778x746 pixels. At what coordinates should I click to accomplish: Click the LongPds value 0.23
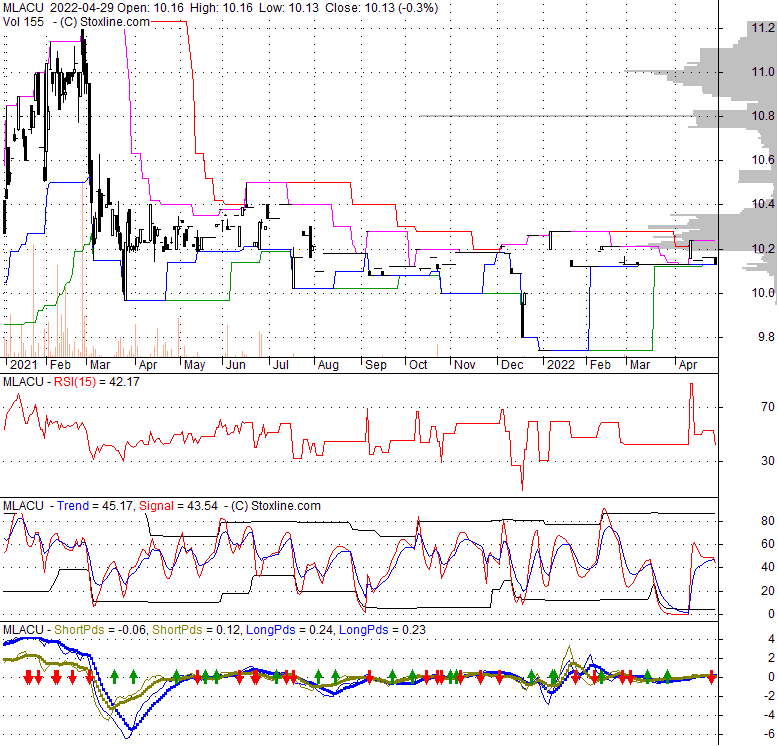click(x=413, y=629)
